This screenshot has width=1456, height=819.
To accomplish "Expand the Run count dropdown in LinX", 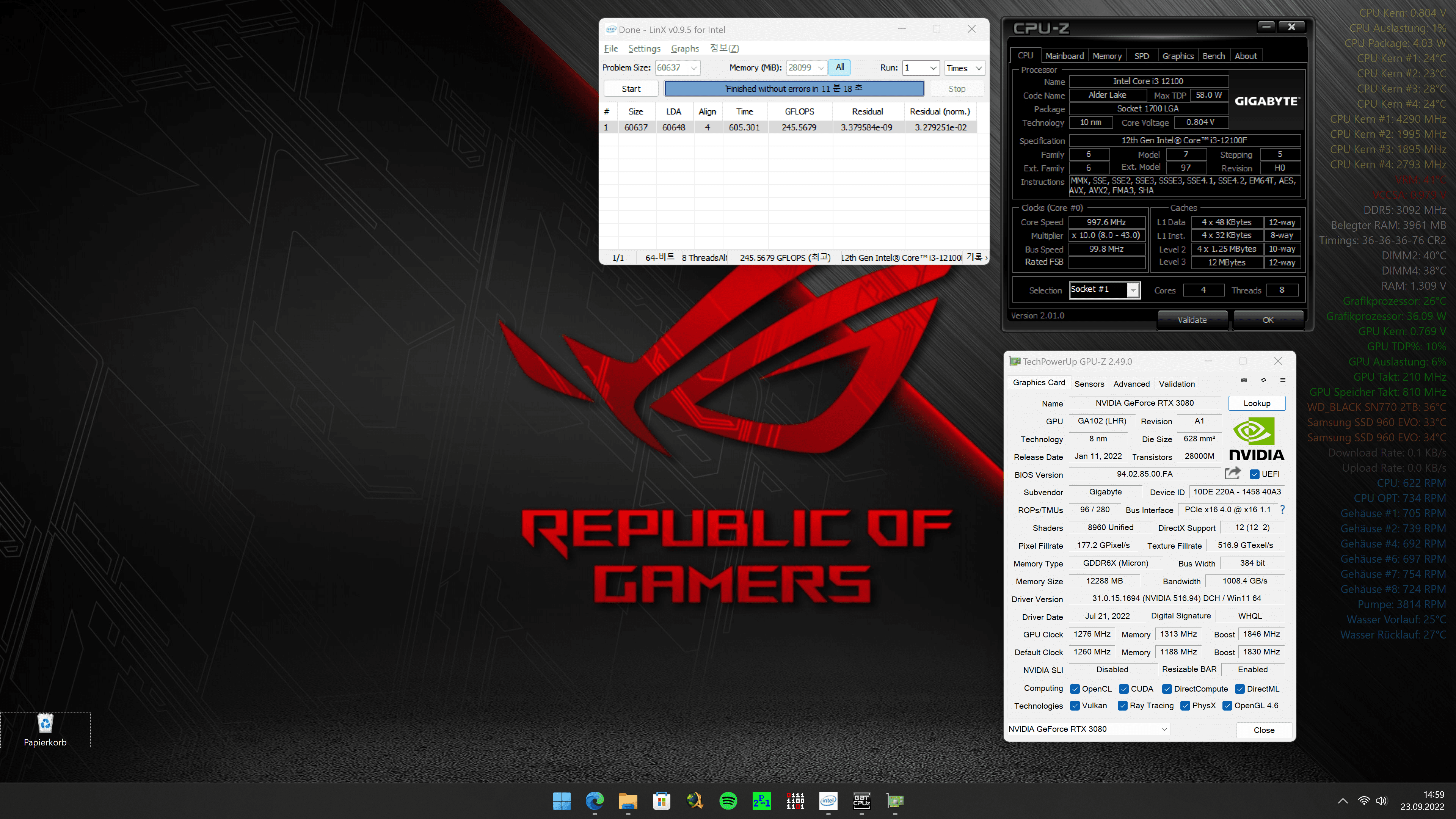I will (933, 68).
